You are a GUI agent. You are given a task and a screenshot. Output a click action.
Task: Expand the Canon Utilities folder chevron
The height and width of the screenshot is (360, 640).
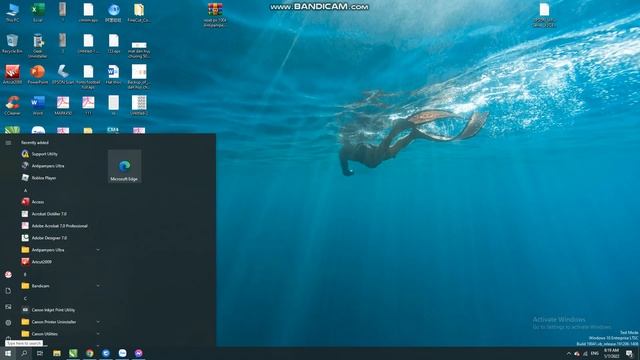98,334
